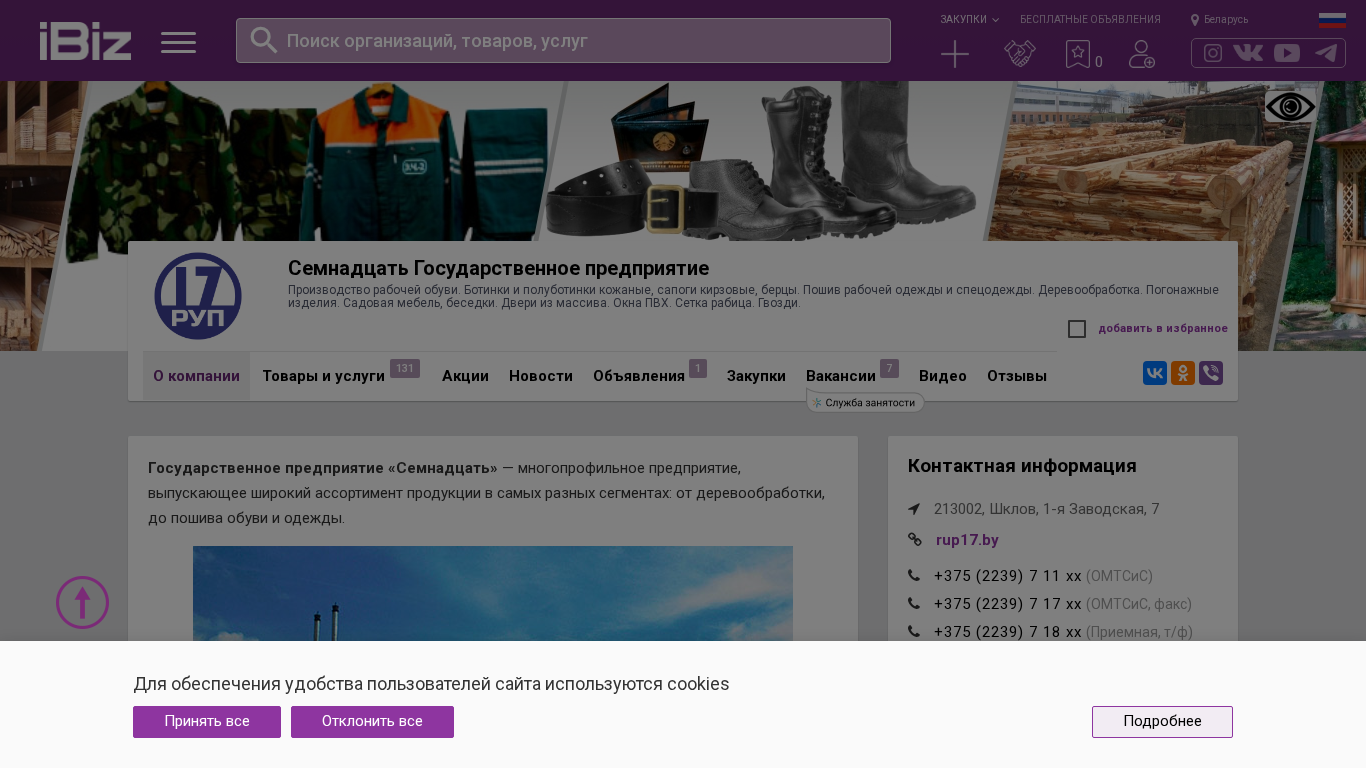Share the page via Viber

point(1211,374)
